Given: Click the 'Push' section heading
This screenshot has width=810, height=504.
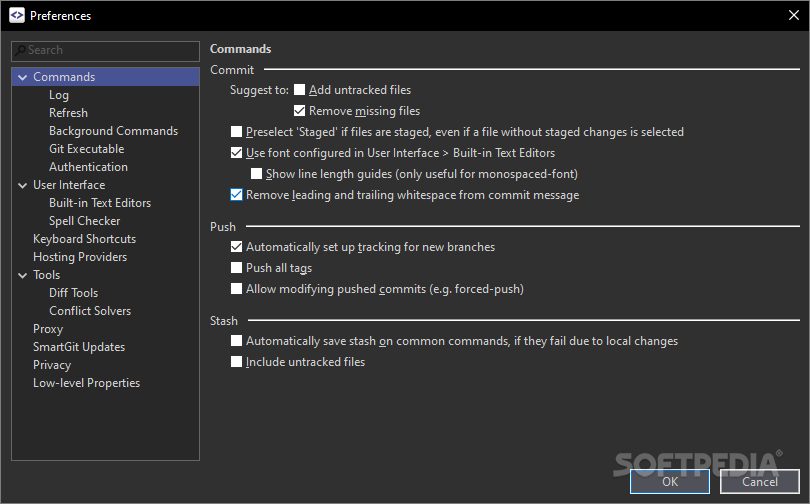Looking at the screenshot, I should [223, 227].
